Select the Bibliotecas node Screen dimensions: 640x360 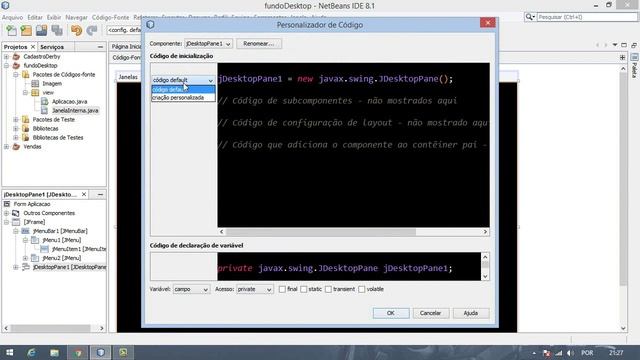(45, 129)
